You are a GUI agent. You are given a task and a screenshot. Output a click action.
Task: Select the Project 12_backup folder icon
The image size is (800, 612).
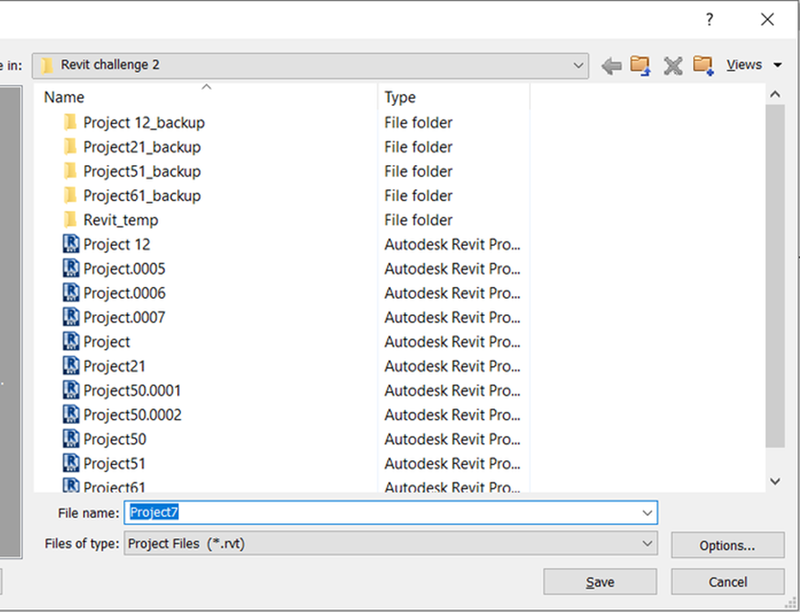click(x=70, y=122)
